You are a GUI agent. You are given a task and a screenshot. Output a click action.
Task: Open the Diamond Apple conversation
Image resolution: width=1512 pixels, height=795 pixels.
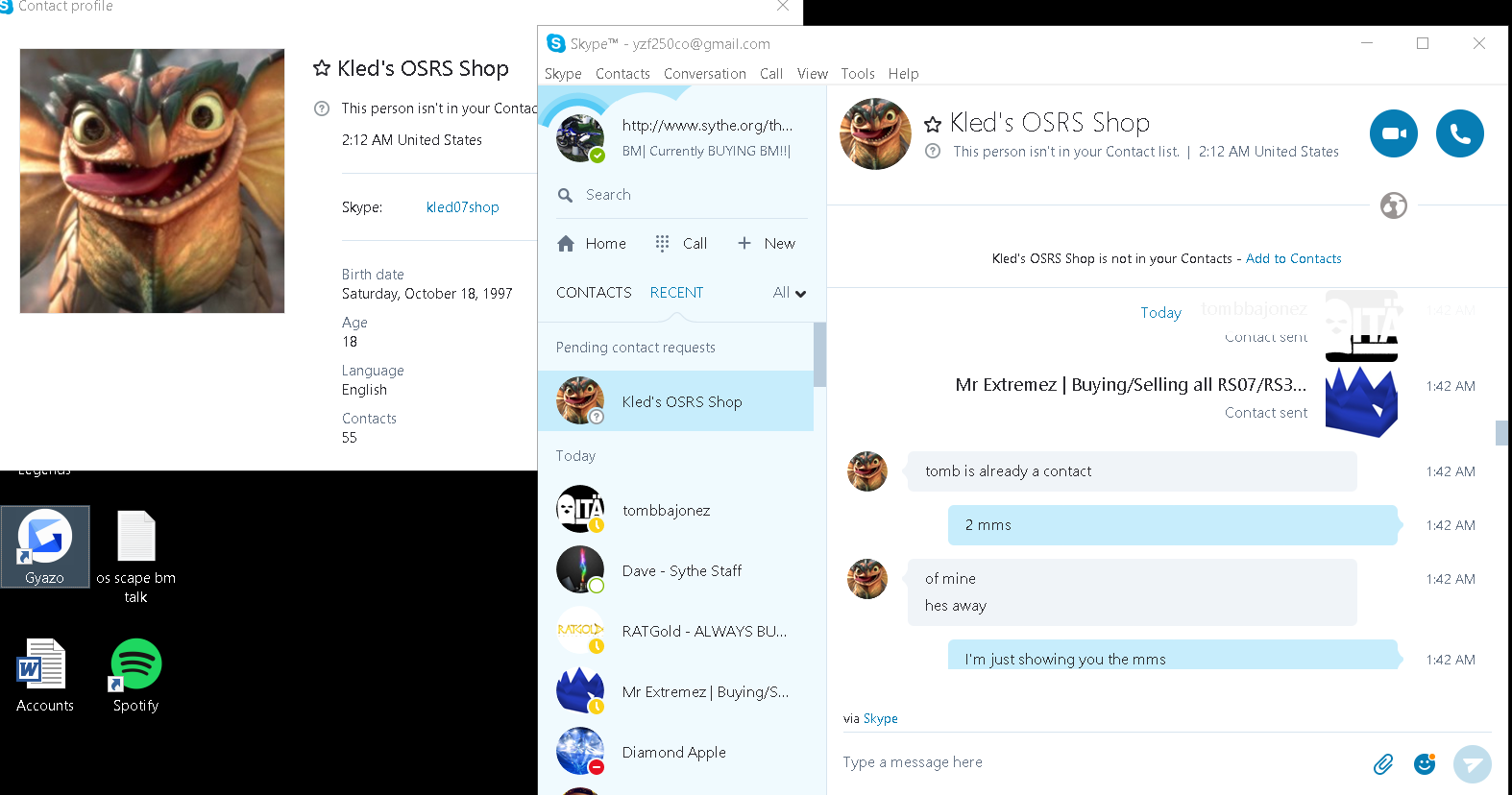tap(675, 752)
